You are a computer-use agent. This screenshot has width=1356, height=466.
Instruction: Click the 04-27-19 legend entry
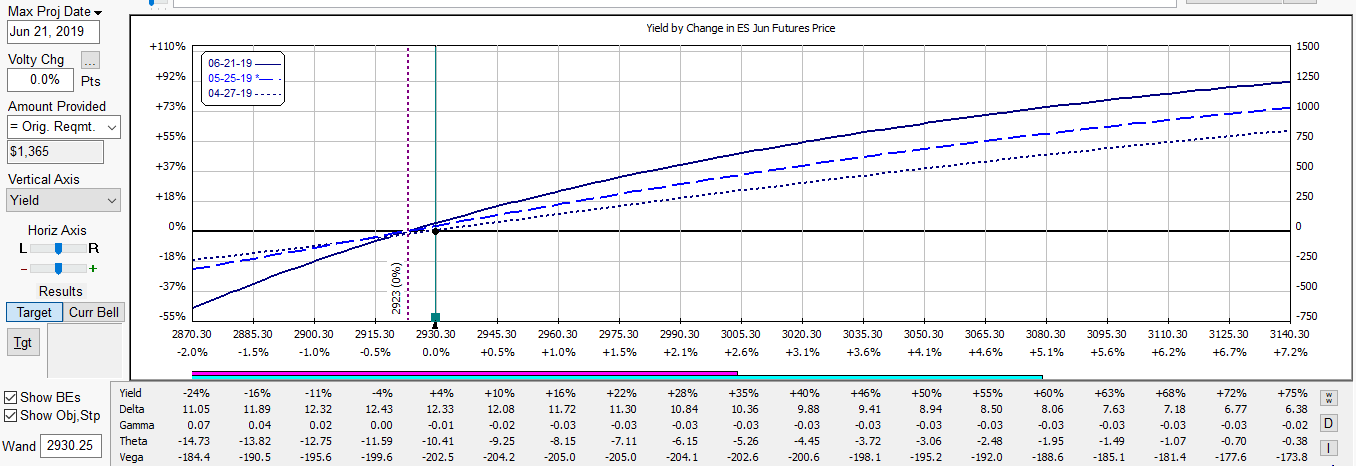(244, 93)
